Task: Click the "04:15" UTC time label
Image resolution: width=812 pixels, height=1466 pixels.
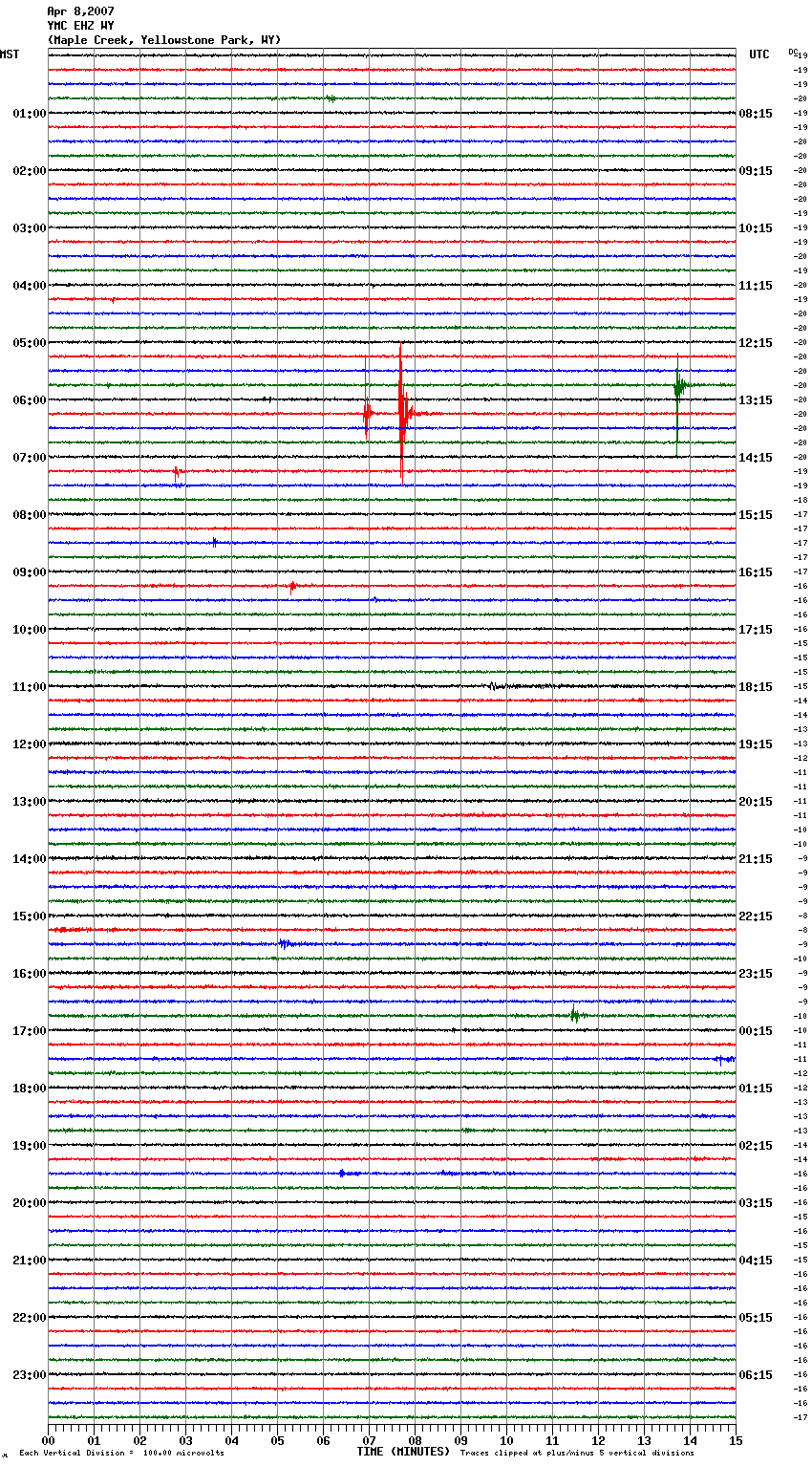Action: coord(756,1261)
